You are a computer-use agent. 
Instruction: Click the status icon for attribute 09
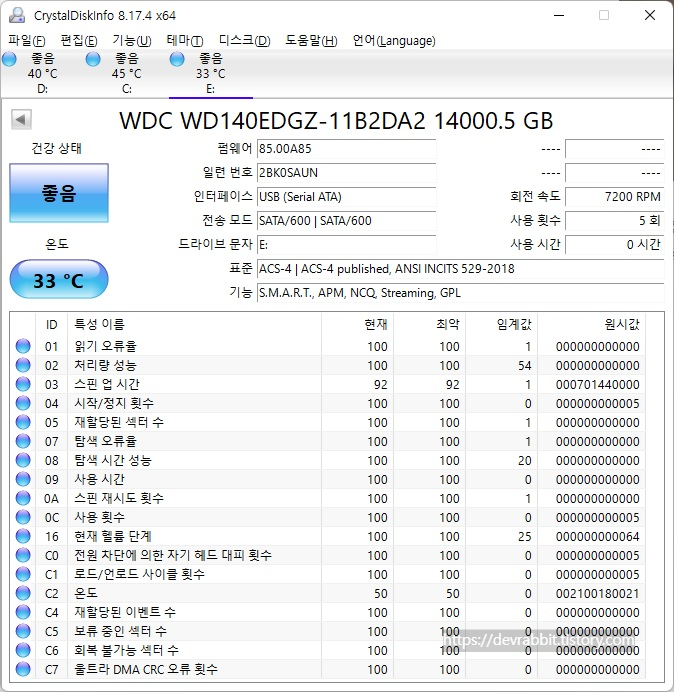pos(23,479)
